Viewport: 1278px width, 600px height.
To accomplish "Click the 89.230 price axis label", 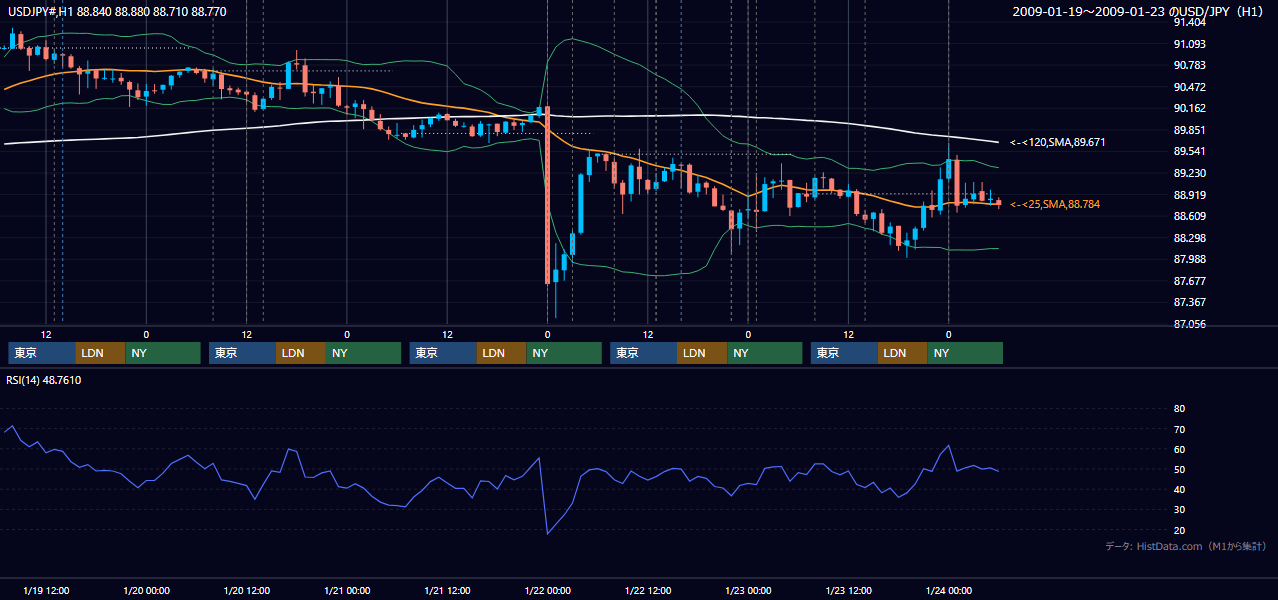I will 1189,173.
